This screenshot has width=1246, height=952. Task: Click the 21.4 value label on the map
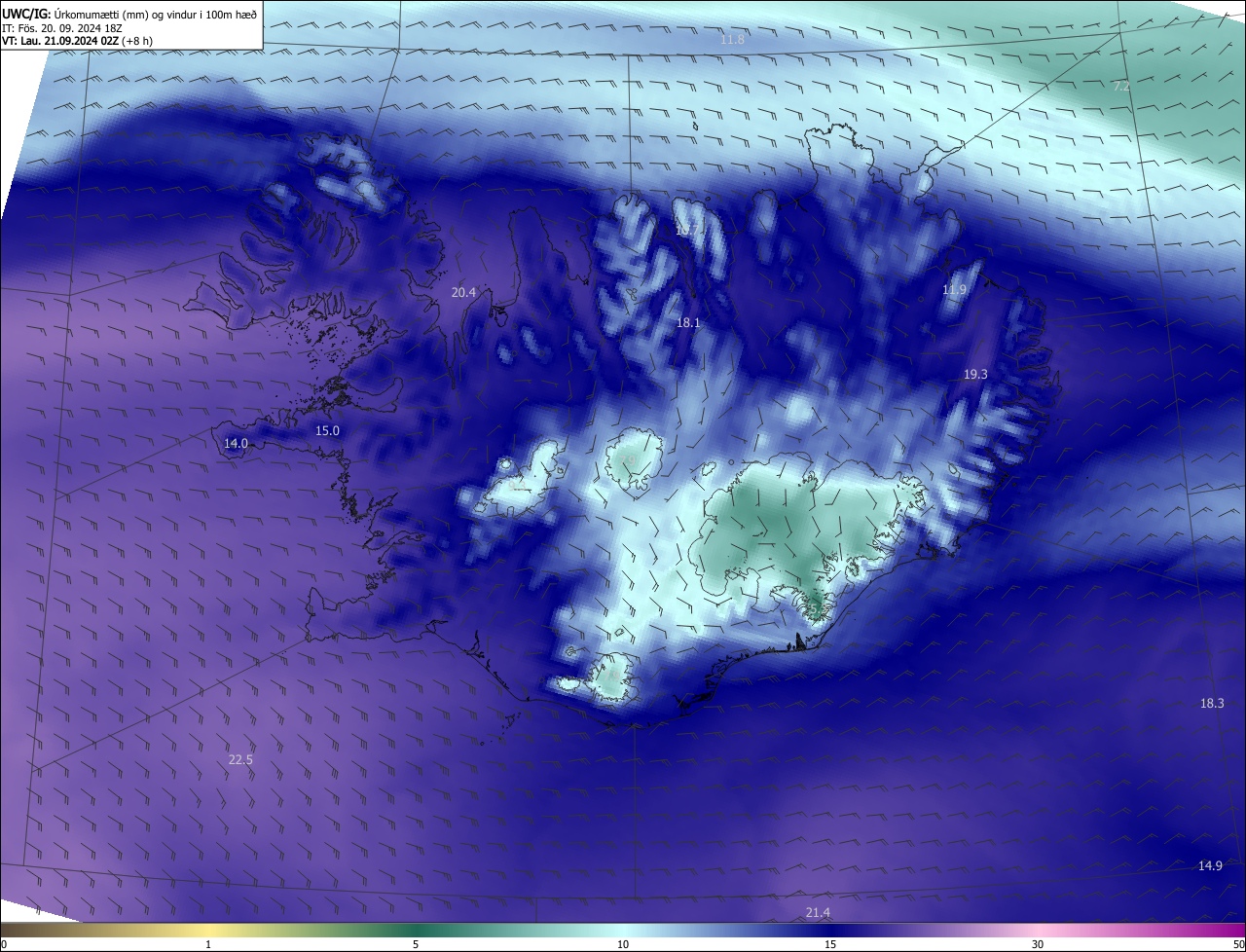[818, 911]
